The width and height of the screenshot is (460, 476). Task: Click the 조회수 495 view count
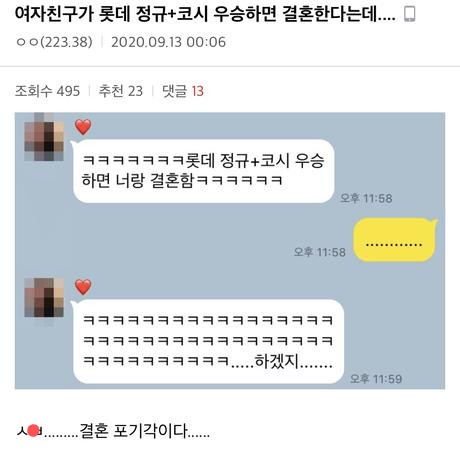pos(47,91)
